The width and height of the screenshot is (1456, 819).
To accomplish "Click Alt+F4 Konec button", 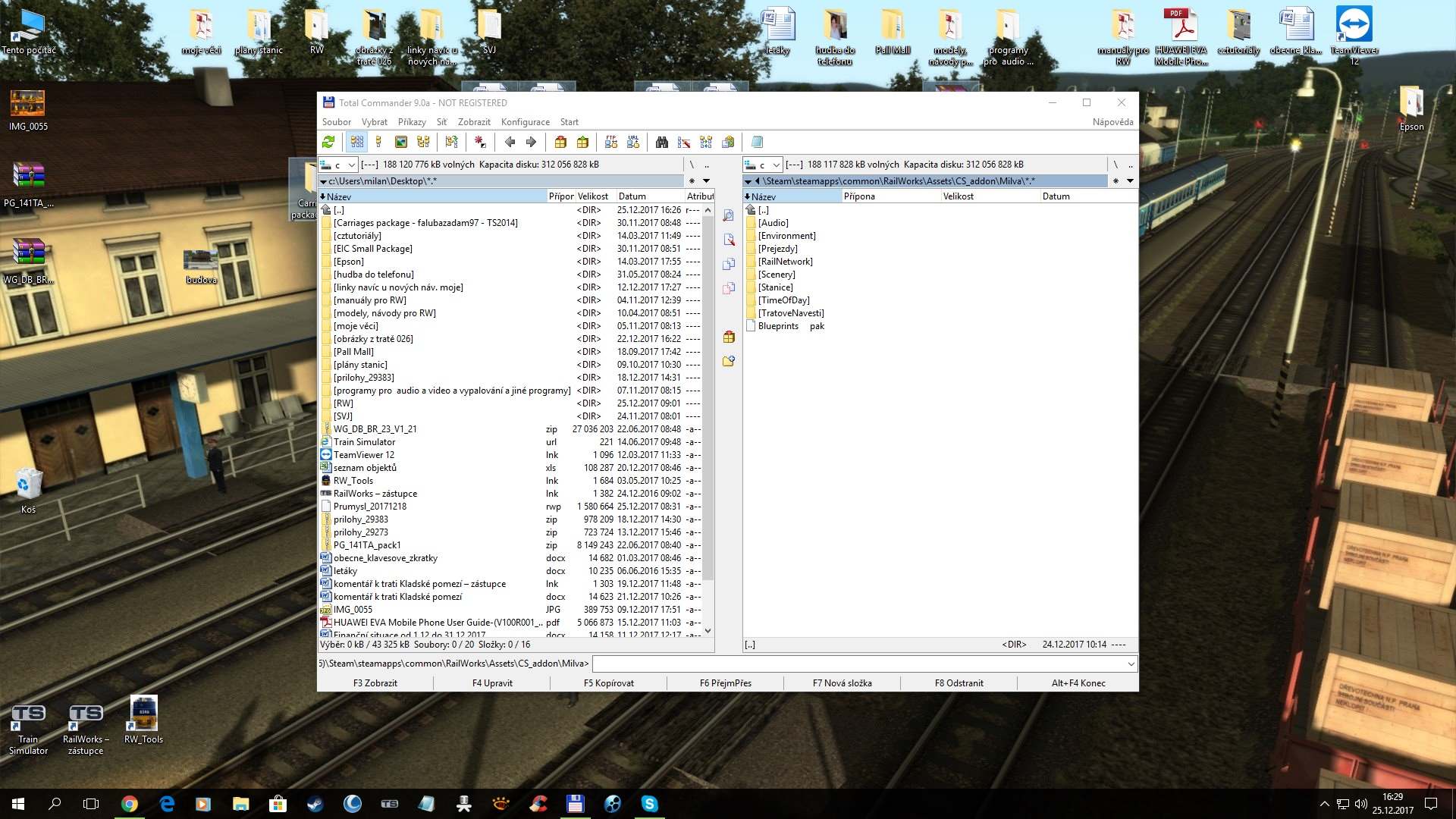I will (x=1078, y=683).
